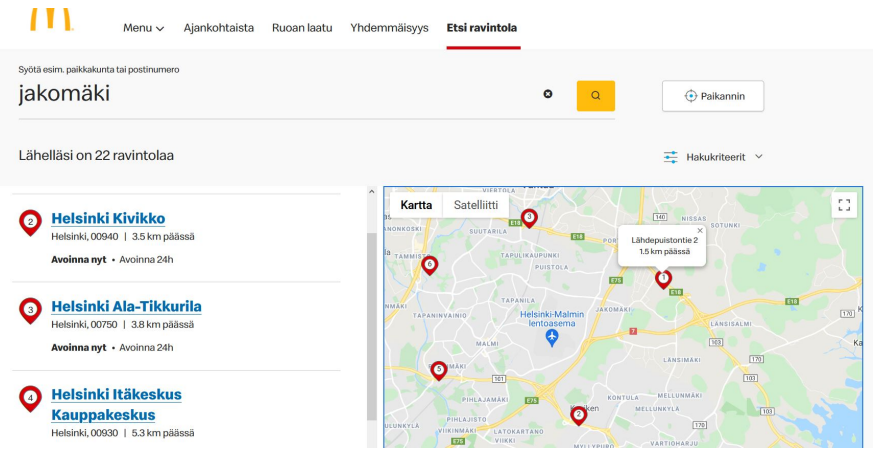The height and width of the screenshot is (472, 873).
Task: Click map marker 3 near Suutarila
Action: 529,218
